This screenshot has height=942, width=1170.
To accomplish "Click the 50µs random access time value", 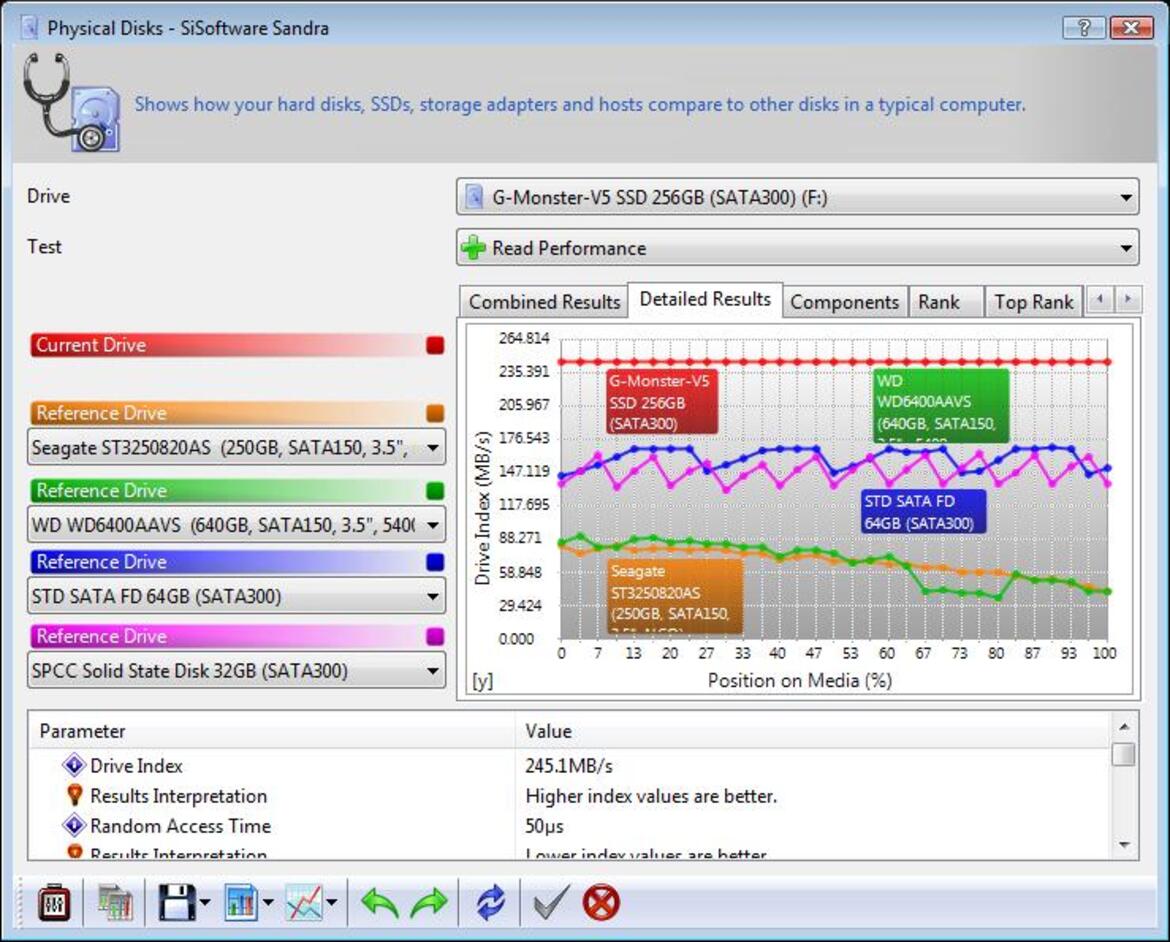I will [545, 826].
